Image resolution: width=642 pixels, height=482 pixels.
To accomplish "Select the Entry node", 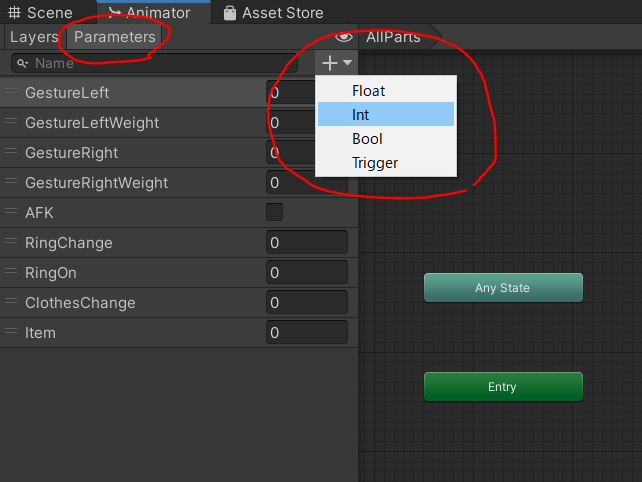I will (503, 387).
